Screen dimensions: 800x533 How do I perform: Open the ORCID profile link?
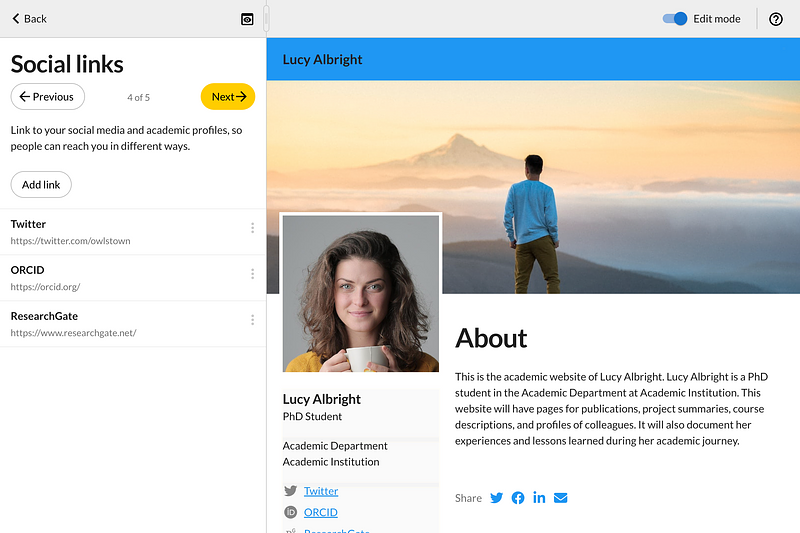(x=321, y=512)
